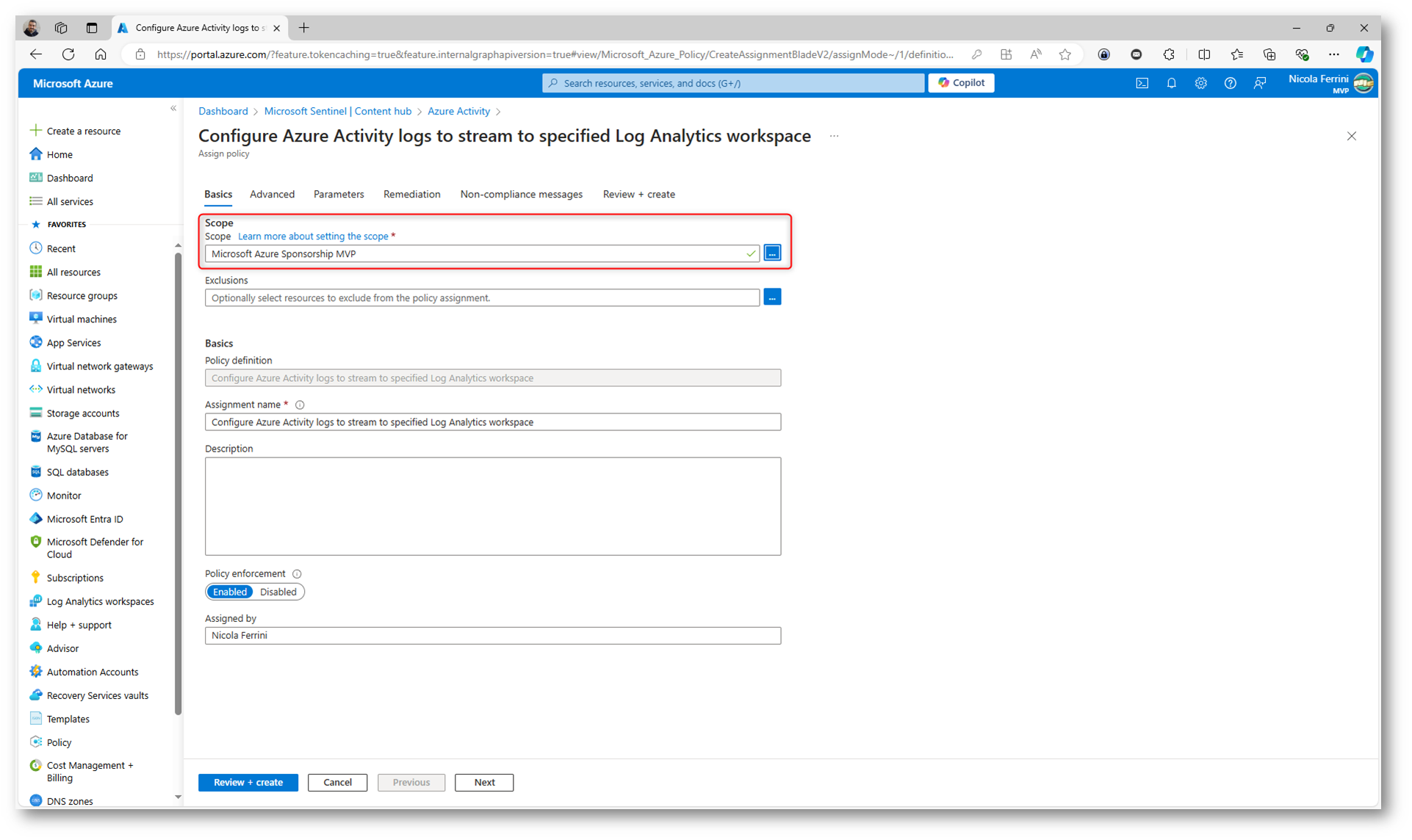This screenshot has height=840, width=1412.
Task: Open the blade ellipsis menu beside the title
Action: coord(834,136)
